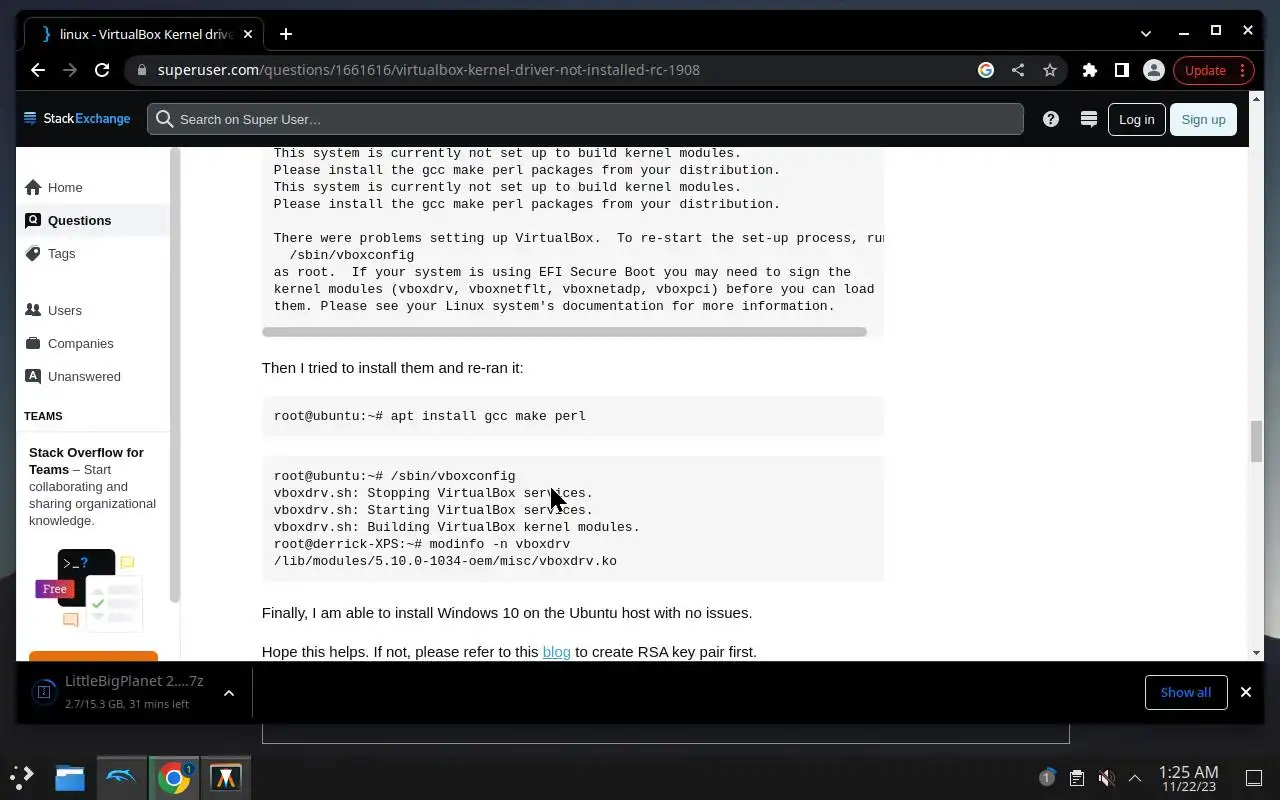Expand hidden system tray icons arrow
The image size is (1280, 800).
click(1135, 777)
